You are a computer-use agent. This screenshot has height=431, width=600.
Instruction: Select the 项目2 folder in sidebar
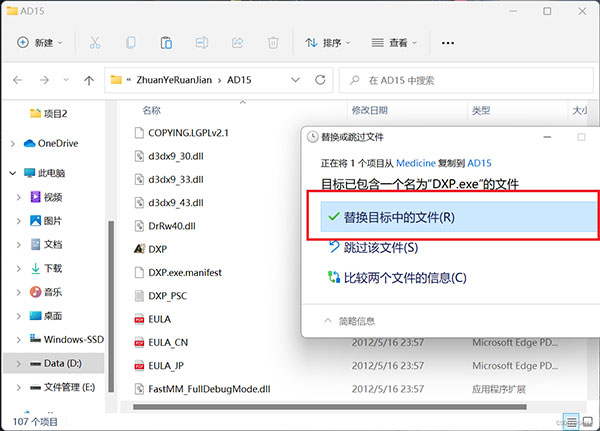pyautogui.click(x=49, y=113)
